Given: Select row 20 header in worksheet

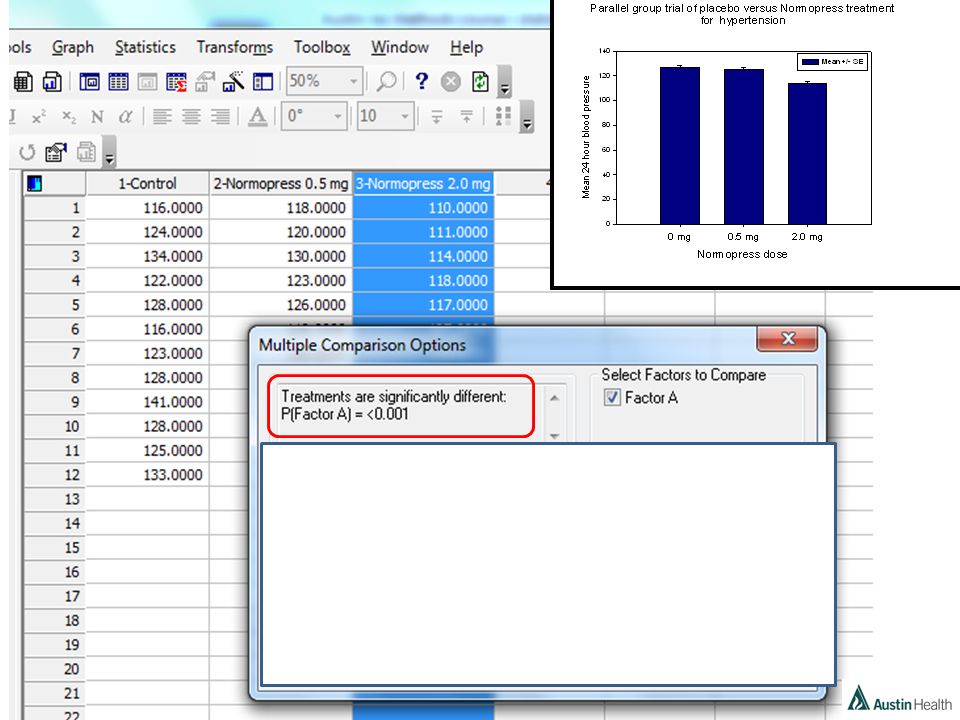Looking at the screenshot, I should click(54, 669).
